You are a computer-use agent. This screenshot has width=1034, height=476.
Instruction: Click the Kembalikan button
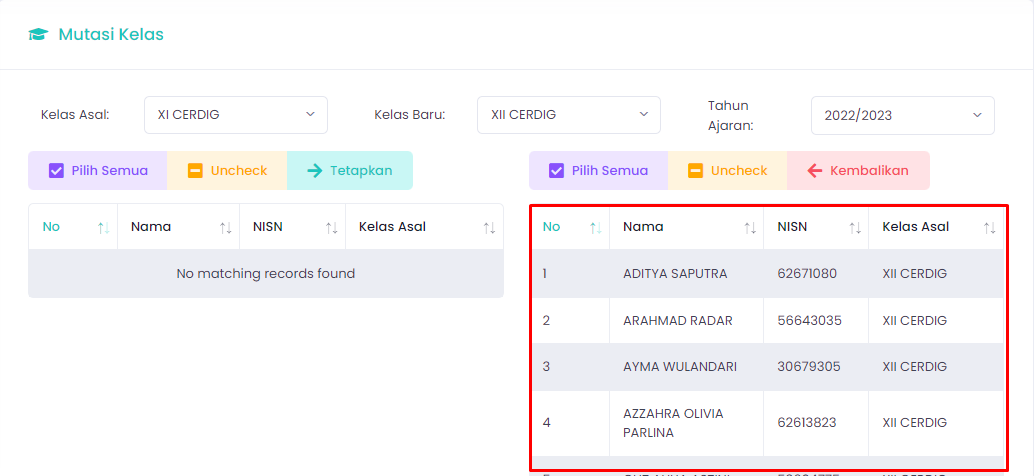point(858,171)
